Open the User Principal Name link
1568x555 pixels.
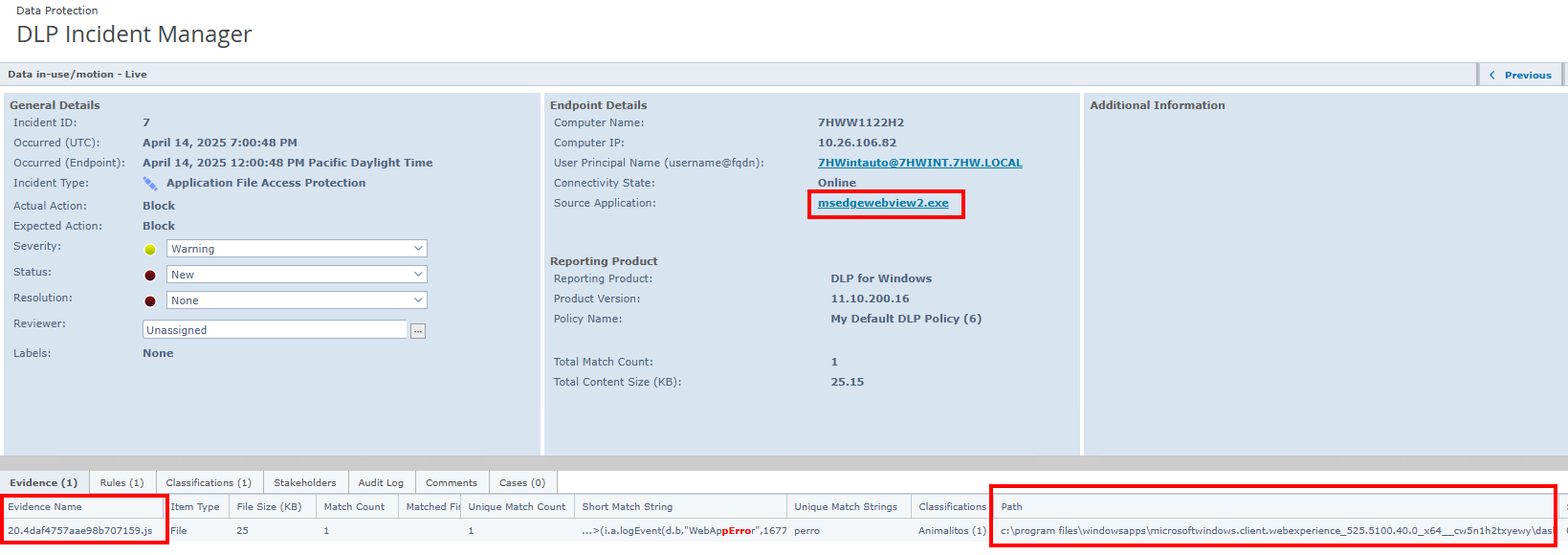[x=919, y=163]
